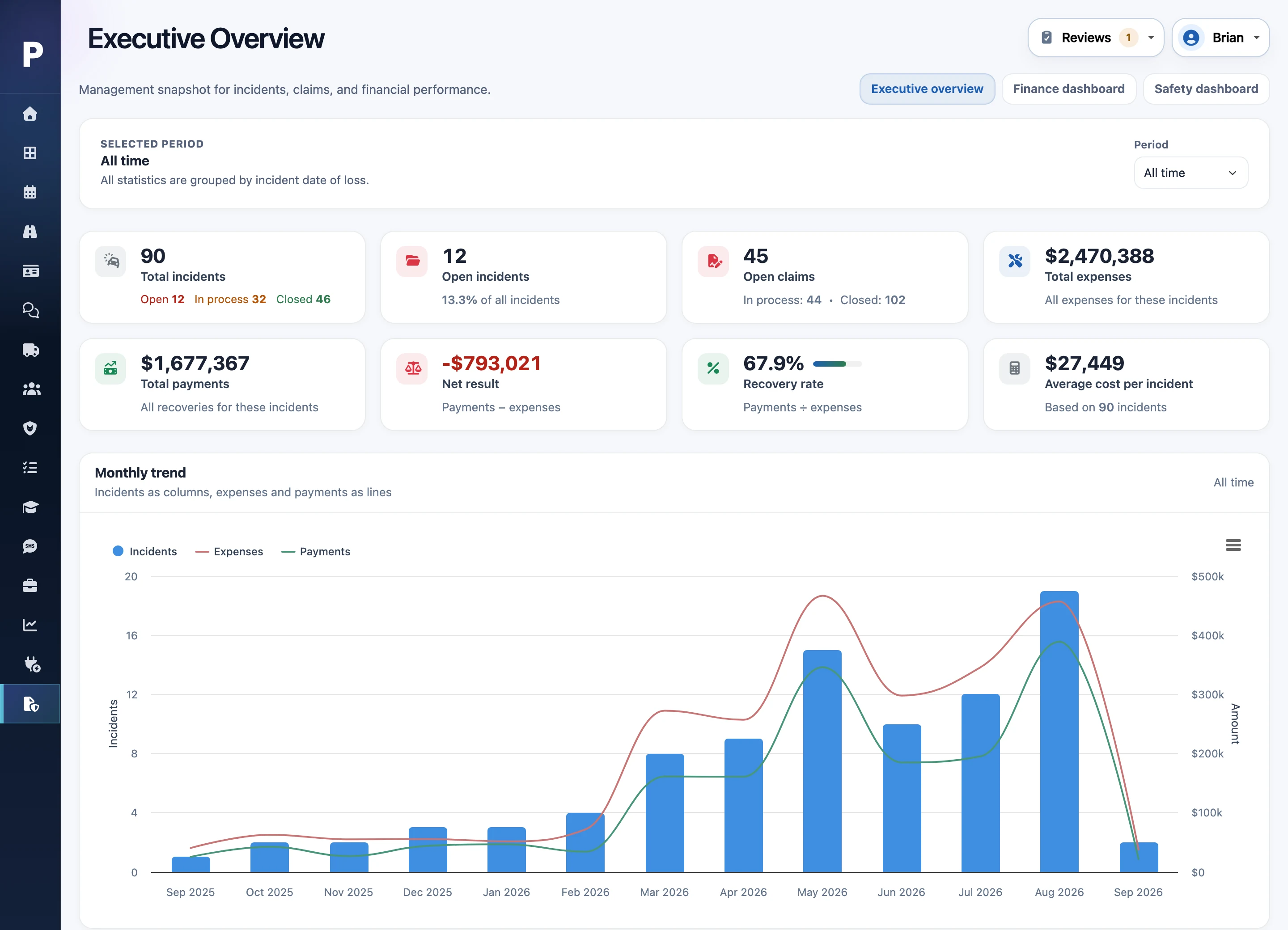Screen dimensions: 1288x930
Task: Open the shield sidebar icon
Action: click(x=30, y=428)
